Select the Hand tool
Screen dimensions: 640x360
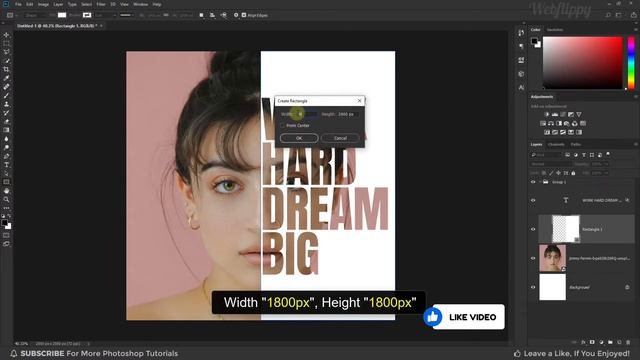6,191
